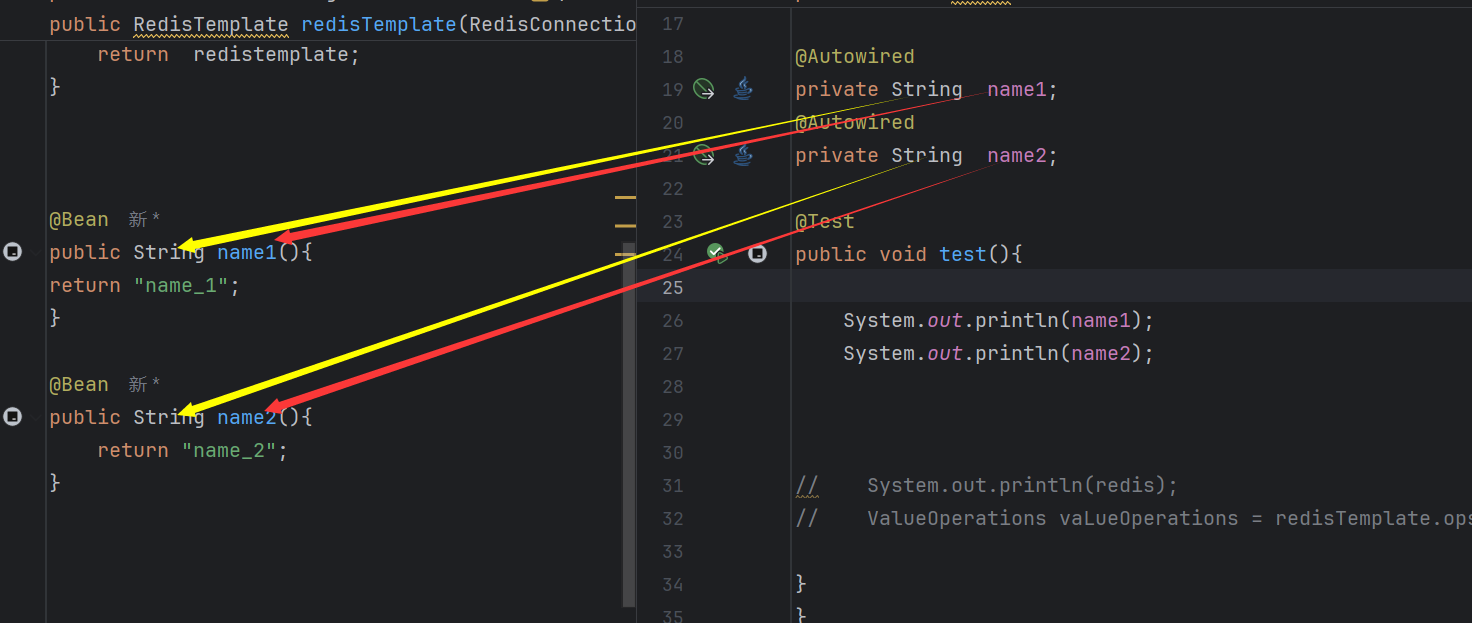Collapse the name1() method fold arrow

tap(38, 252)
